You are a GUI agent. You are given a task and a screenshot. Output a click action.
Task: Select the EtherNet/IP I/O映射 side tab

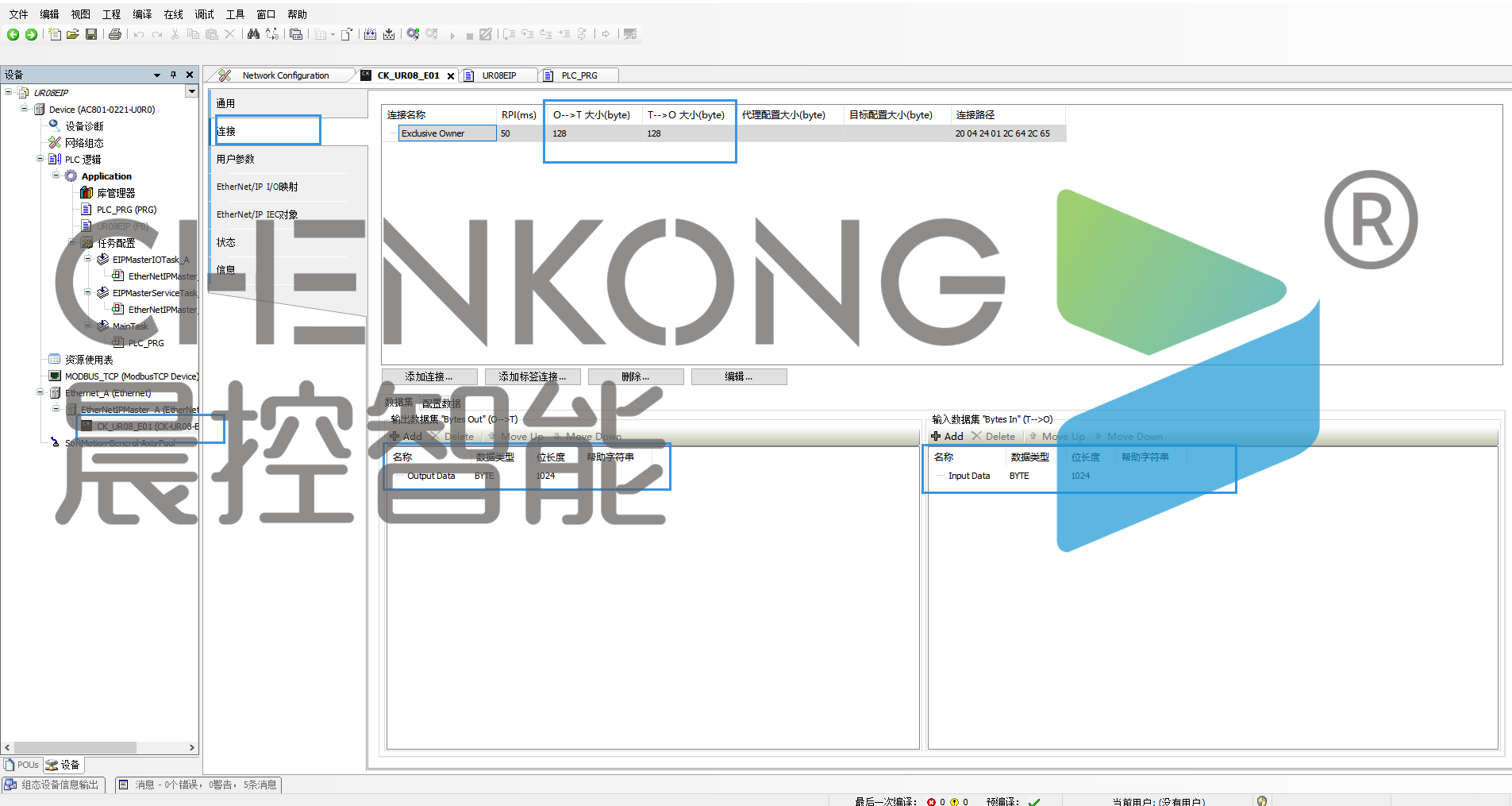pyautogui.click(x=289, y=187)
